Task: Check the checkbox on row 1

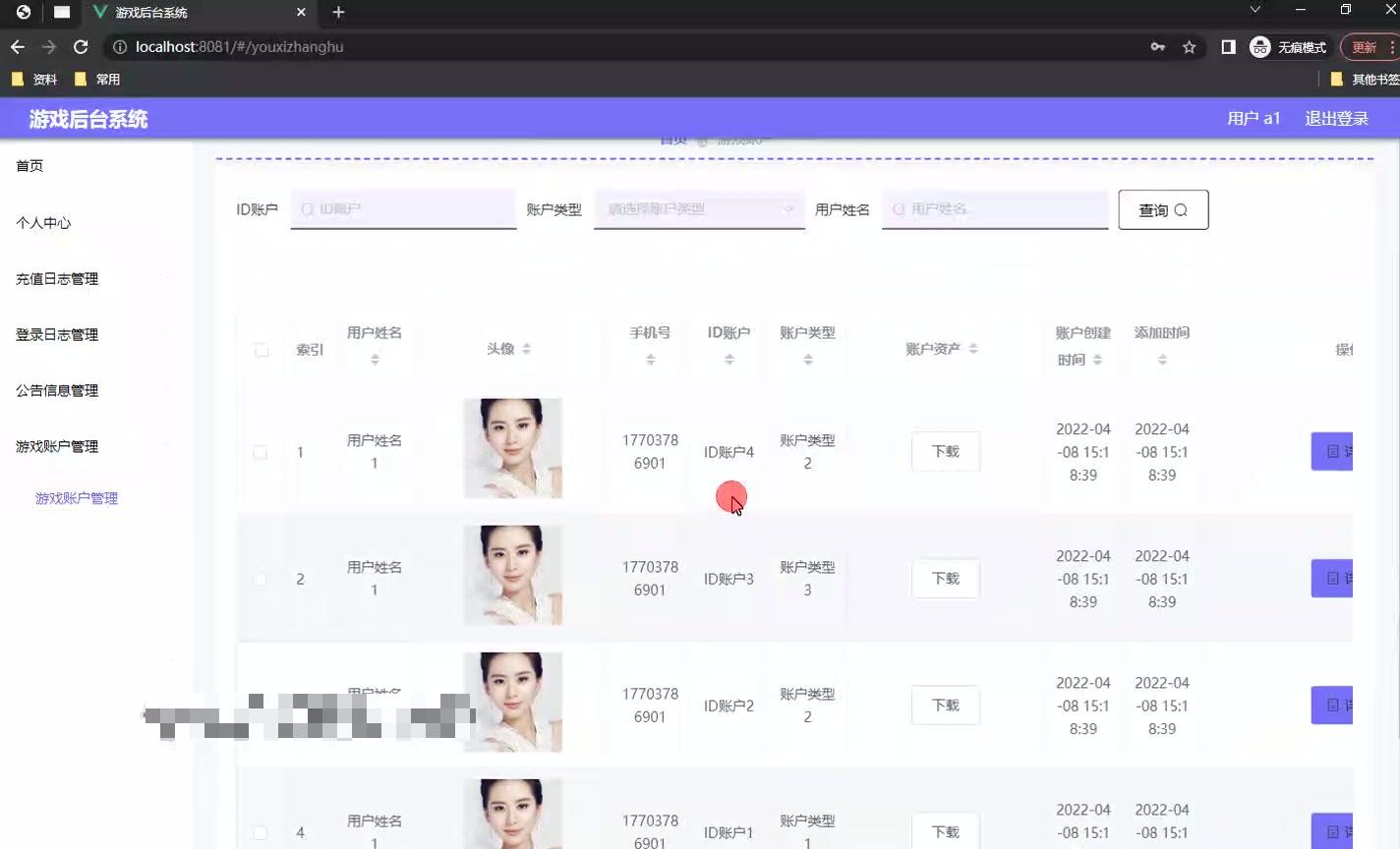Action: pyautogui.click(x=260, y=452)
